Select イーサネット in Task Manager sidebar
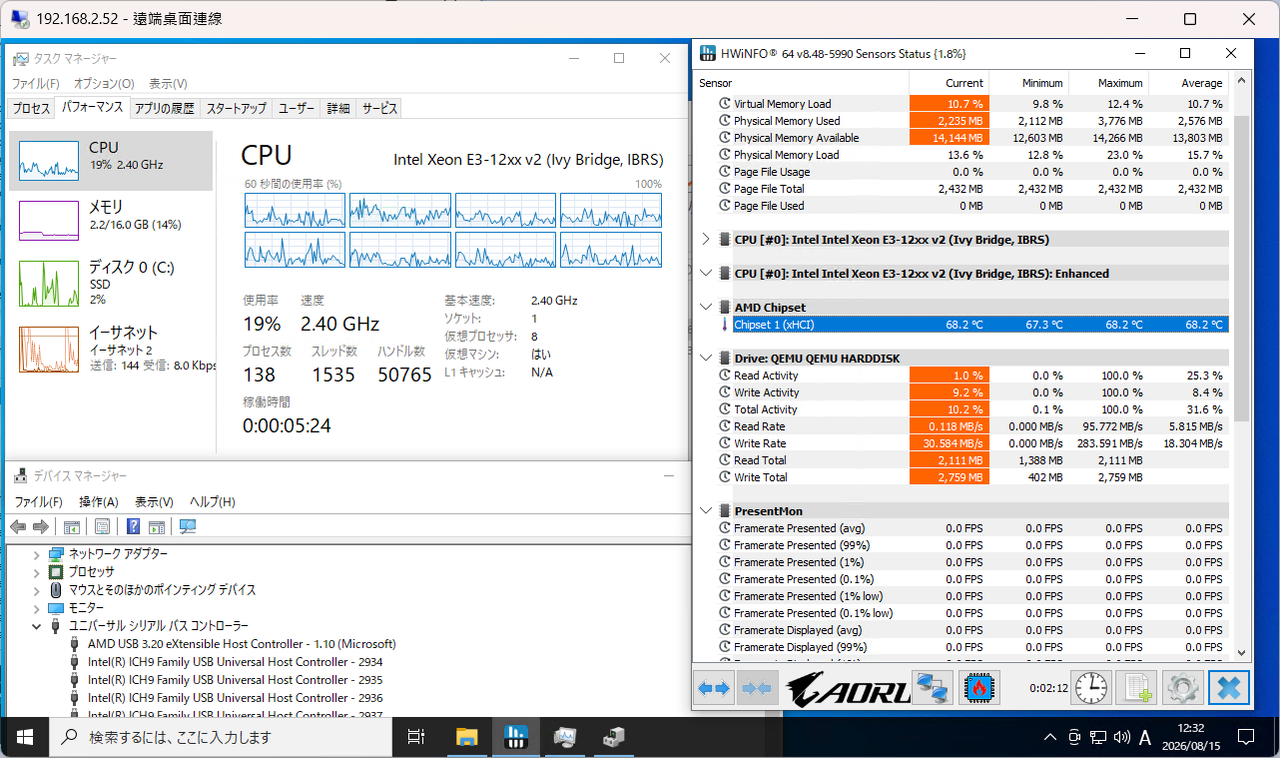This screenshot has height=758, width=1280. point(111,348)
